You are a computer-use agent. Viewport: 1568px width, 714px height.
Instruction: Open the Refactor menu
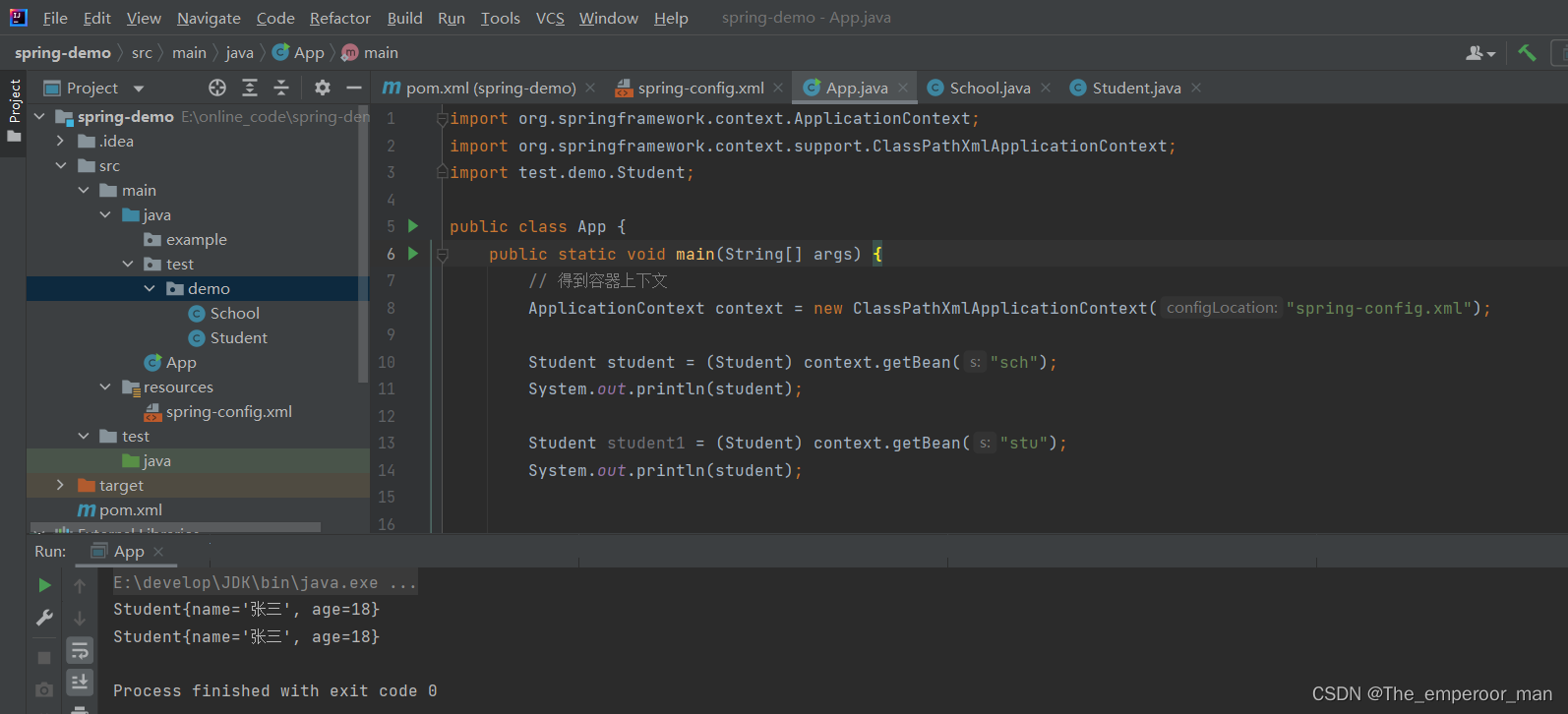[340, 18]
